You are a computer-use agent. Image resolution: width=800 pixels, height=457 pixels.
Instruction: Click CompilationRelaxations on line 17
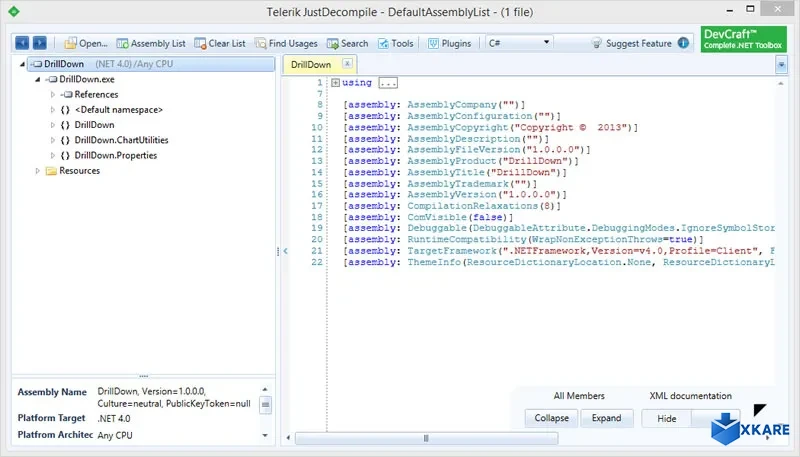click(x=472, y=206)
